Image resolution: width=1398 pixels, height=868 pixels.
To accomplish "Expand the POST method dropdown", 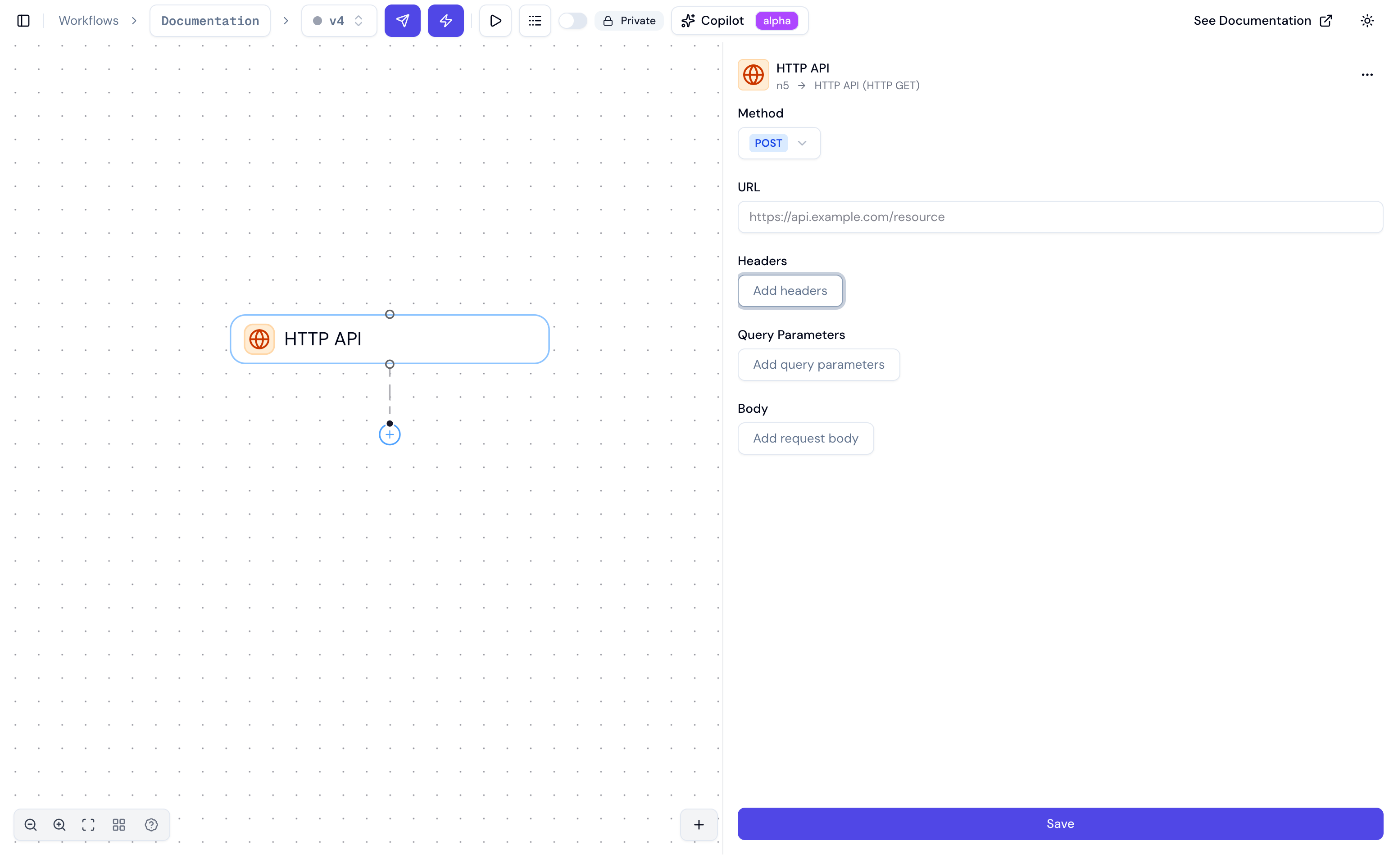I will click(779, 143).
